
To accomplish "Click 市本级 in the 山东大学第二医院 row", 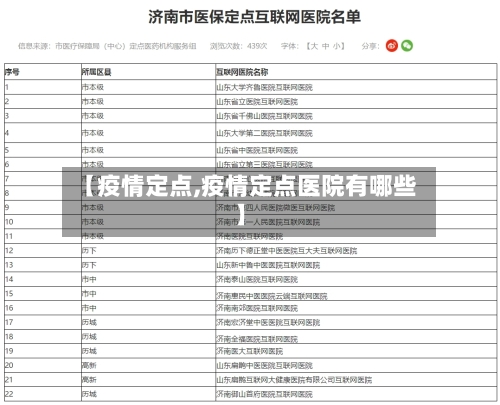I will click(x=93, y=133).
